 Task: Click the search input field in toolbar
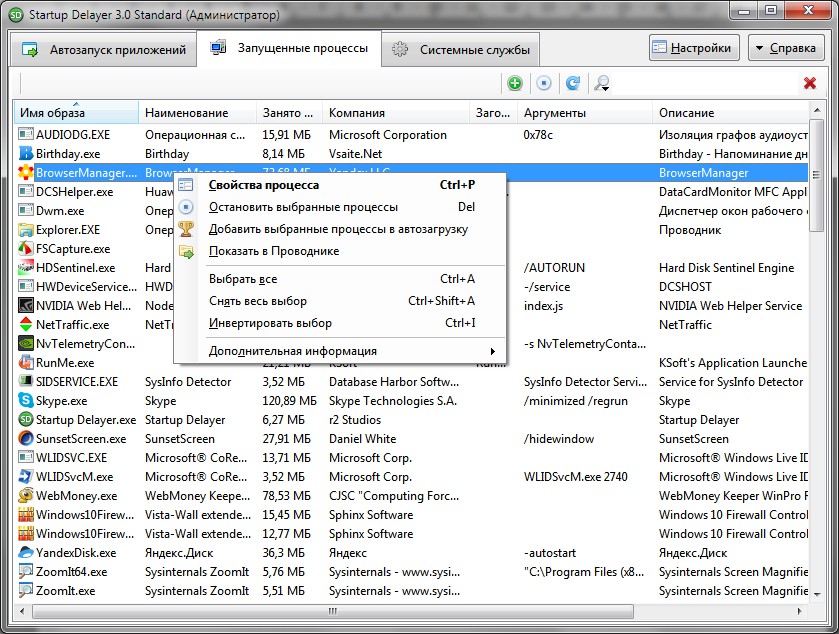click(x=705, y=83)
